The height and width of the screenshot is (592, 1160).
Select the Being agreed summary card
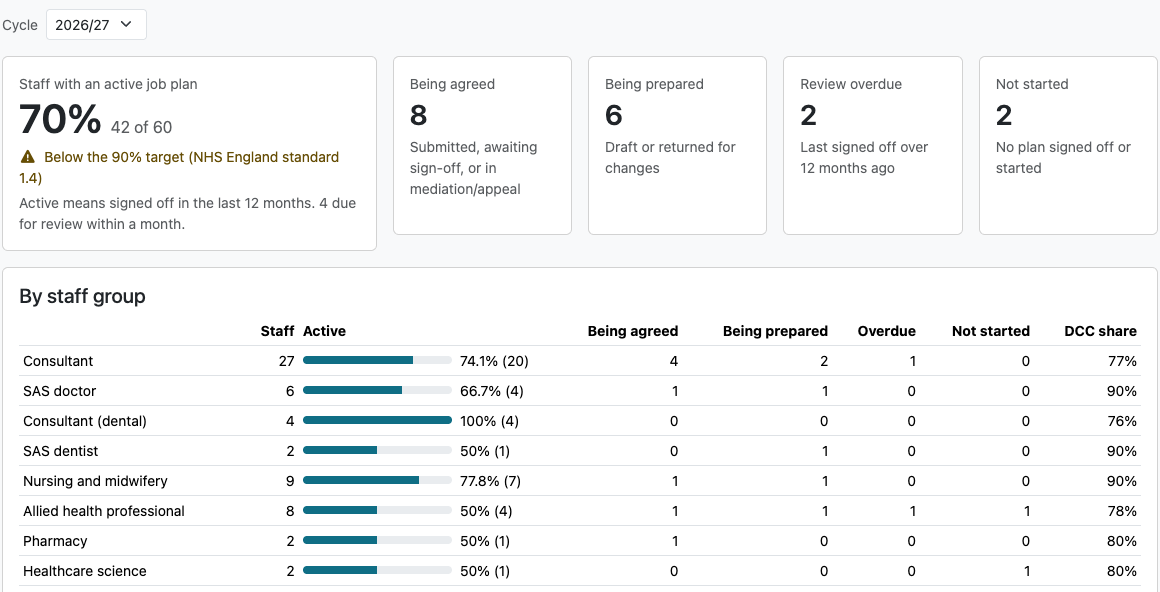[482, 146]
